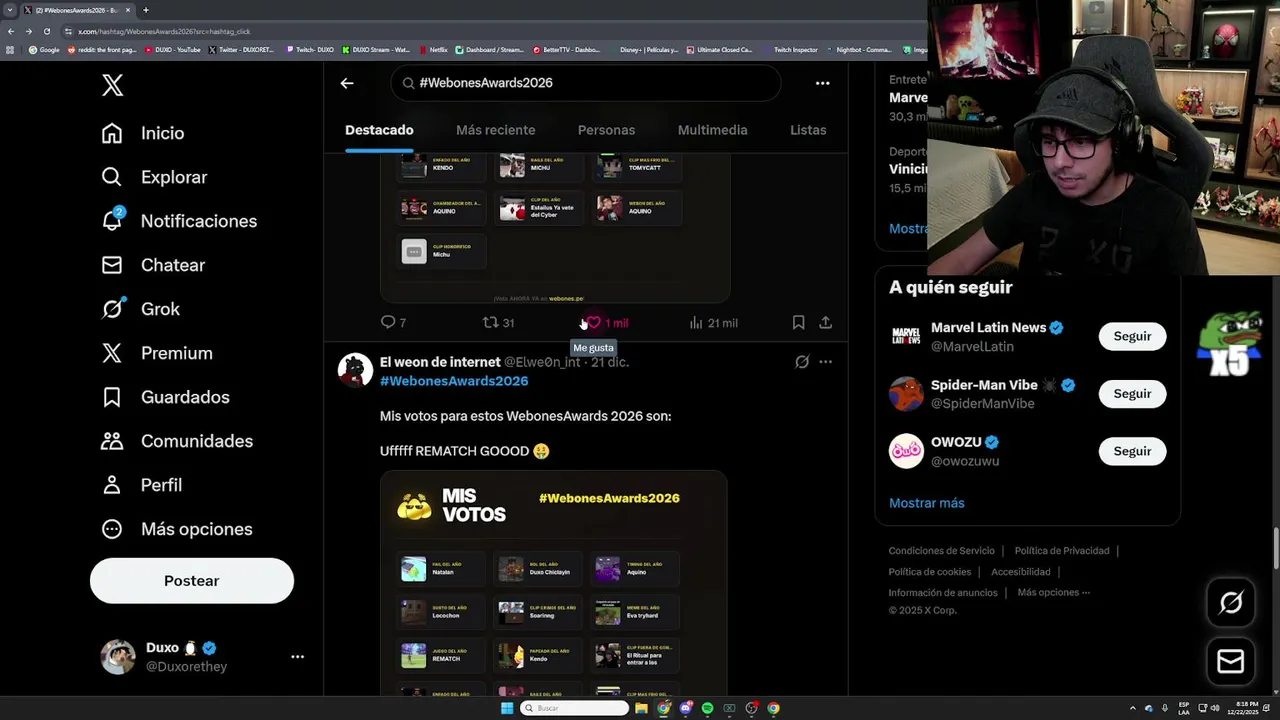Screen dimensions: 1280x720
Task: Open Windows Start button
Action: click(507, 708)
